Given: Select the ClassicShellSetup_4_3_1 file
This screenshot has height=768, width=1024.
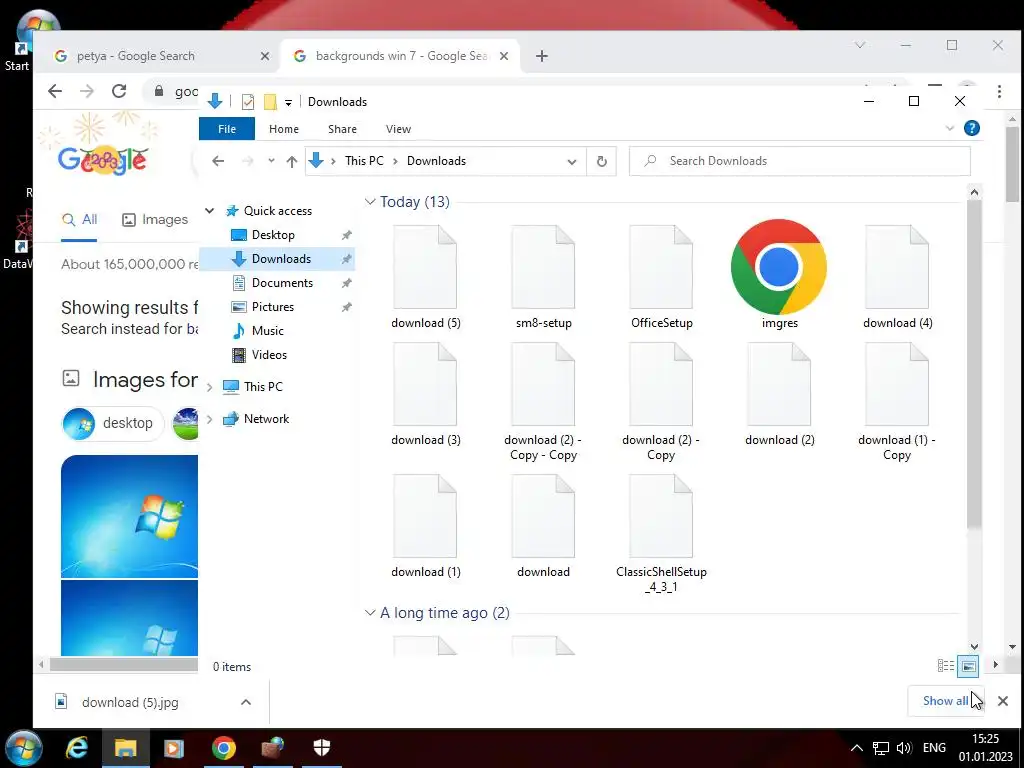Looking at the screenshot, I should 661,534.
